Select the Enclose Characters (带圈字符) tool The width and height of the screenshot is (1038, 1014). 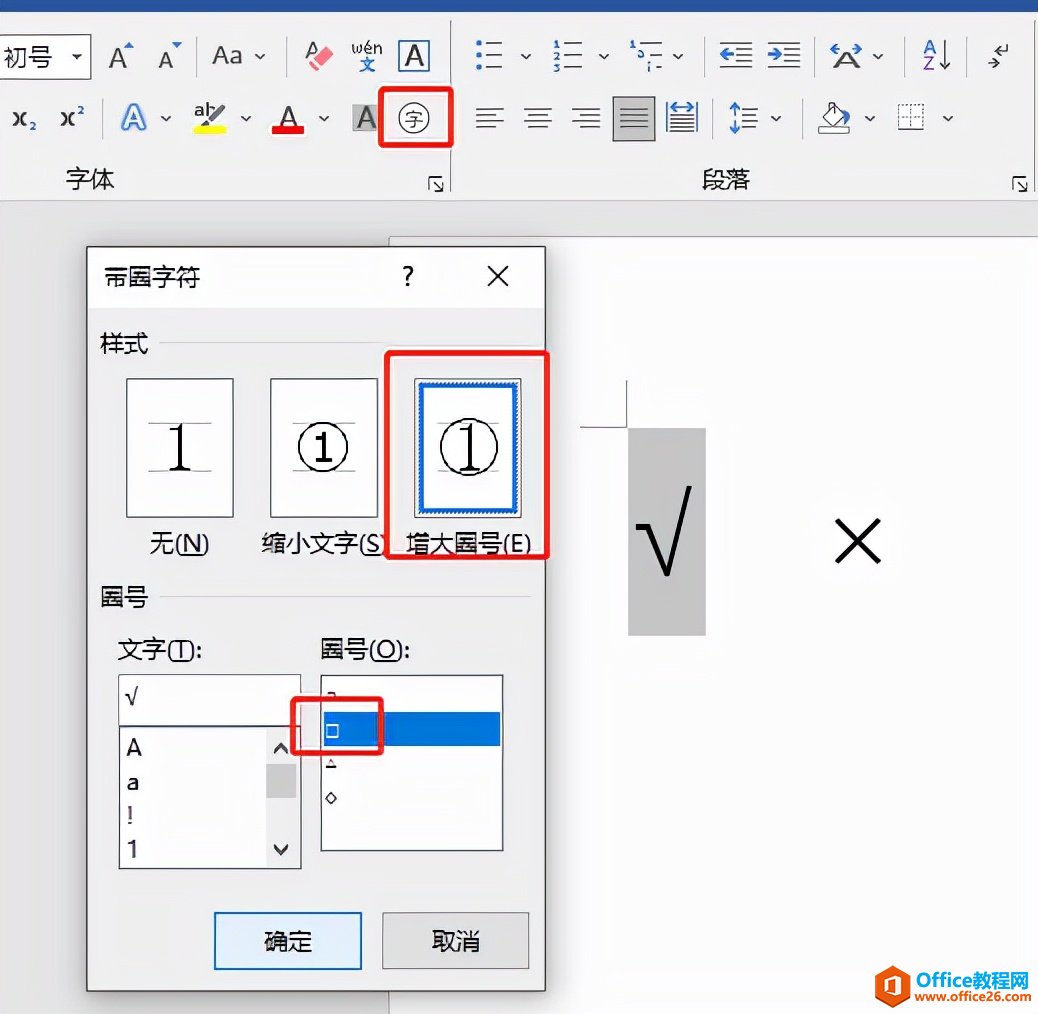416,117
